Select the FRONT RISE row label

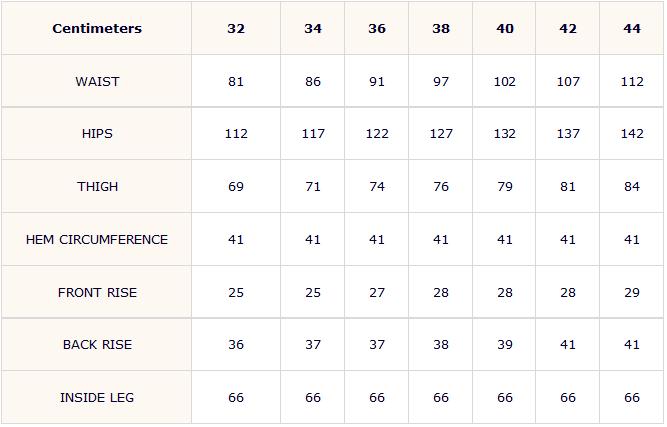click(x=97, y=293)
